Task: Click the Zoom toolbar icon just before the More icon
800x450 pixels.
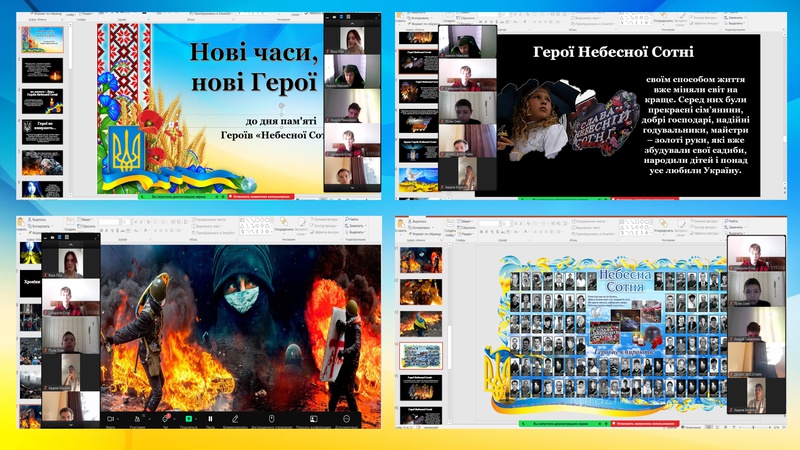Action: tap(313, 419)
